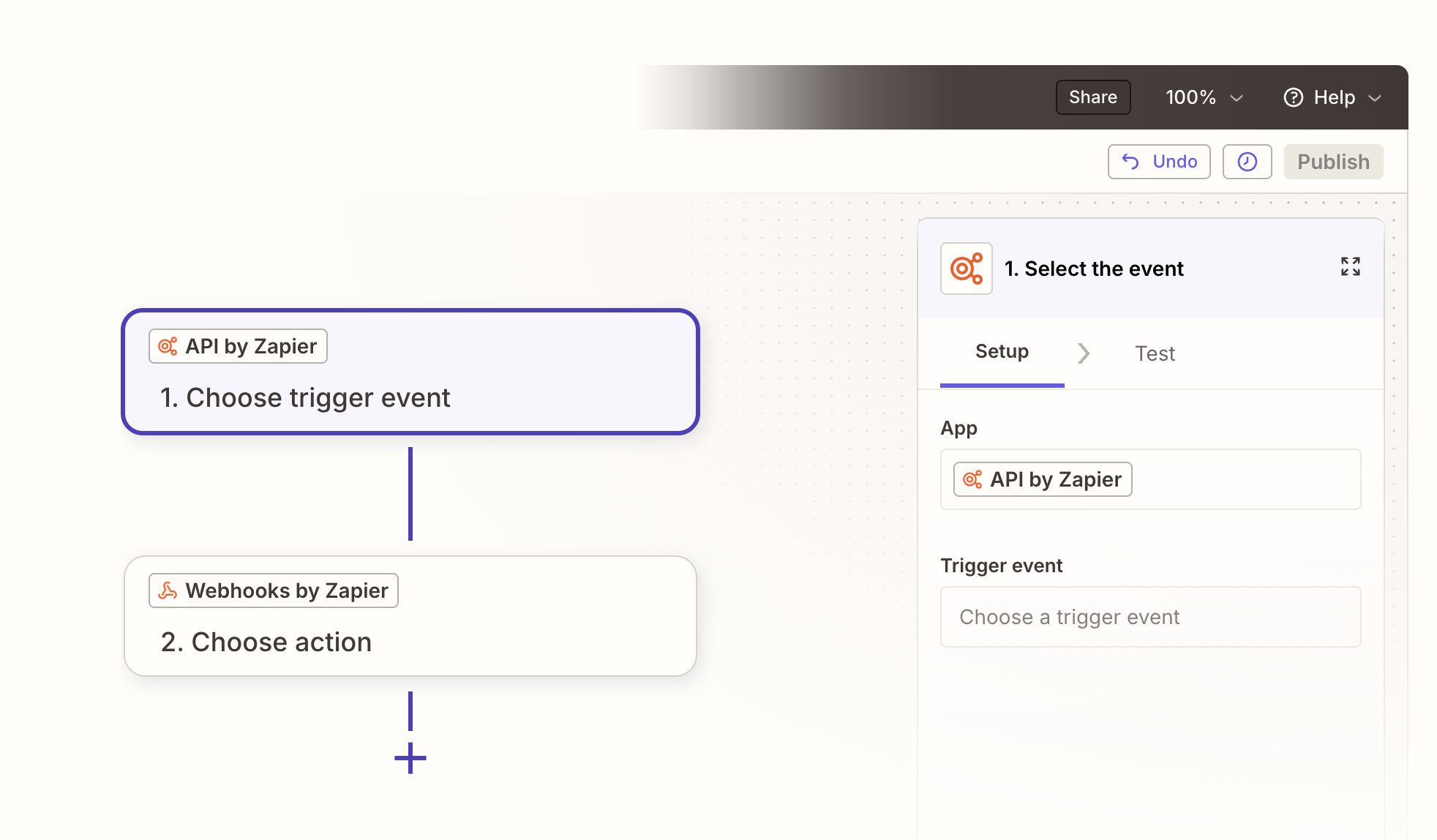Switch to the Test tab
Viewport: 1437px width, 840px height.
coord(1154,353)
